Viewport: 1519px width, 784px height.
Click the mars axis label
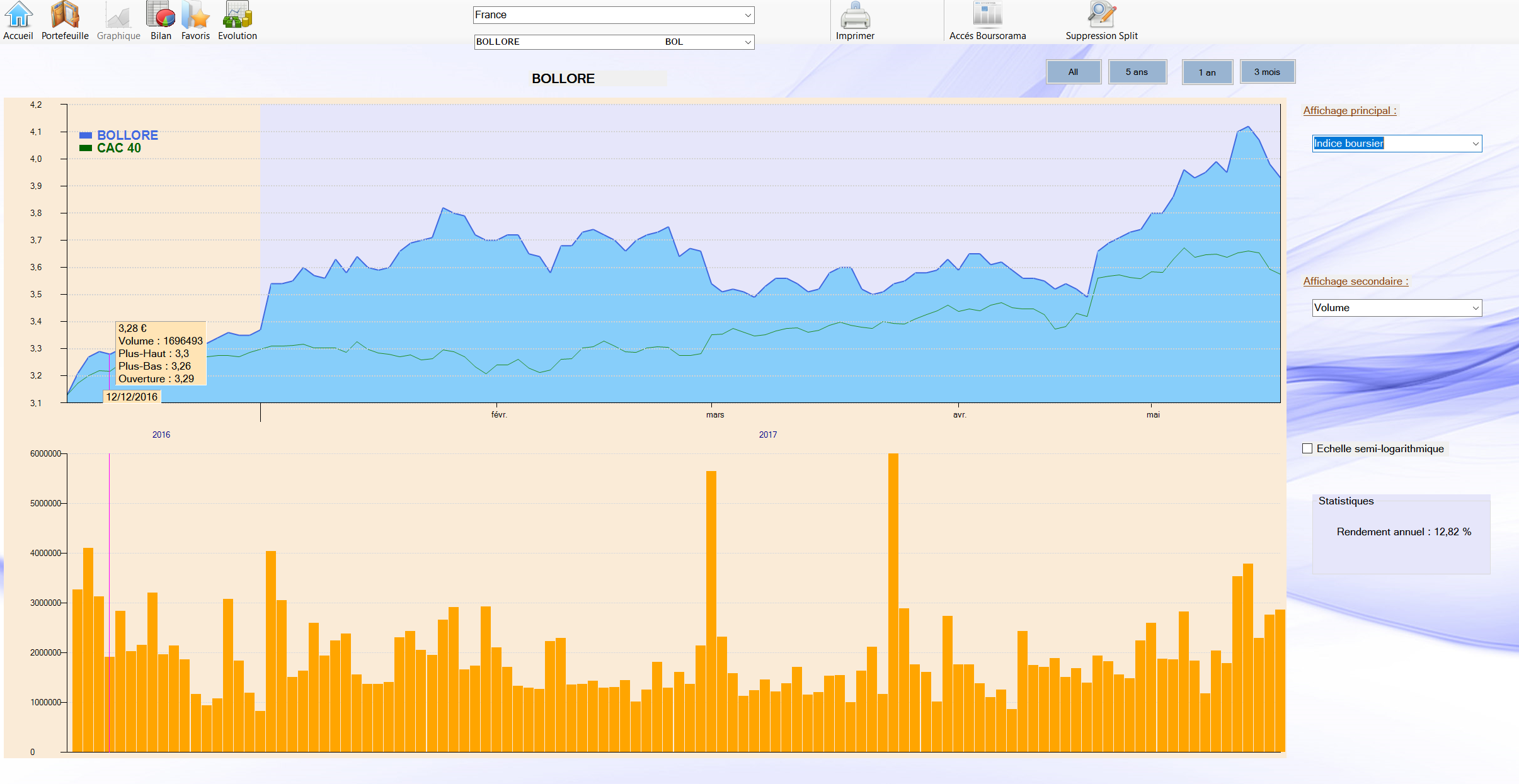point(715,415)
